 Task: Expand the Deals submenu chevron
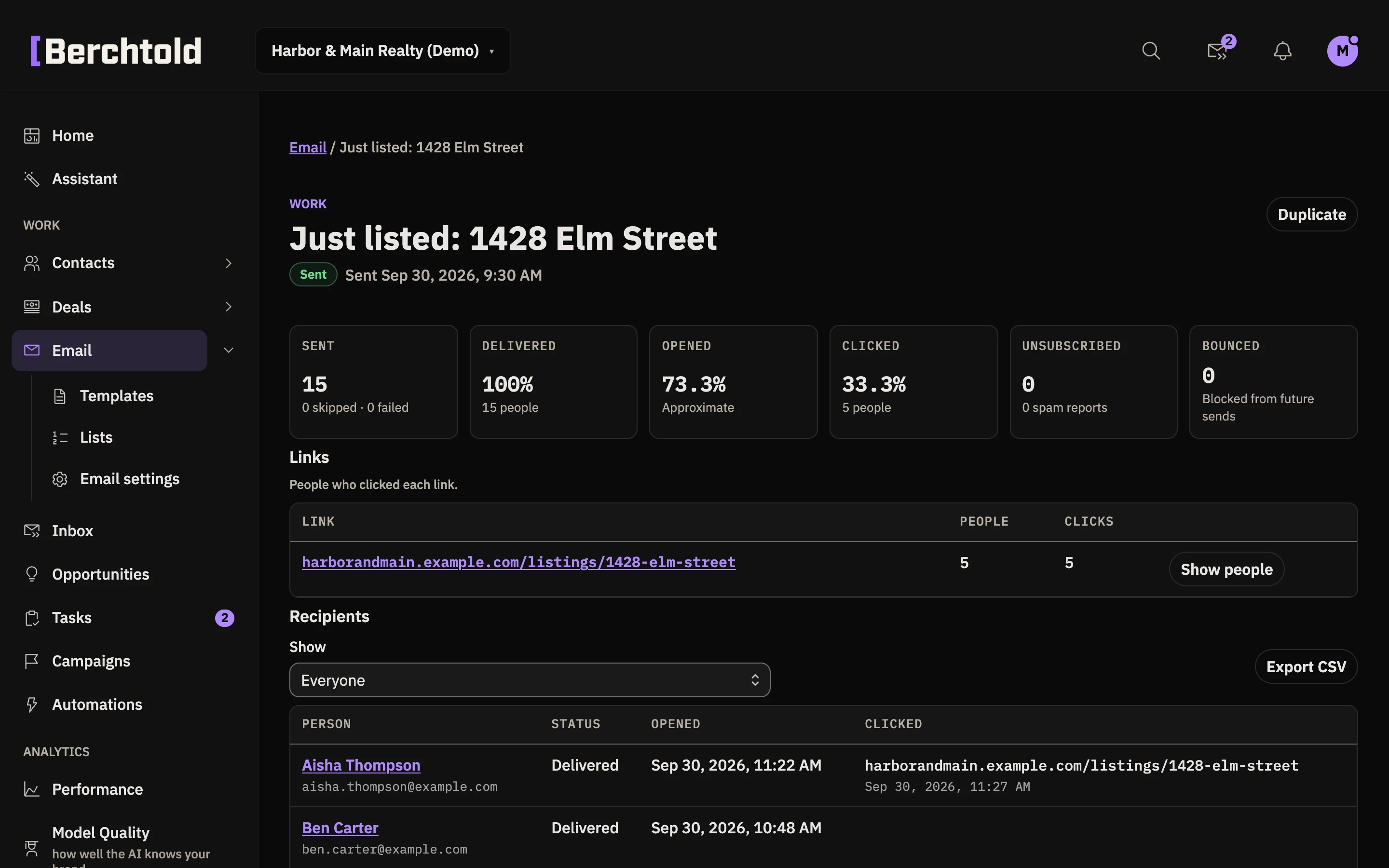point(229,307)
